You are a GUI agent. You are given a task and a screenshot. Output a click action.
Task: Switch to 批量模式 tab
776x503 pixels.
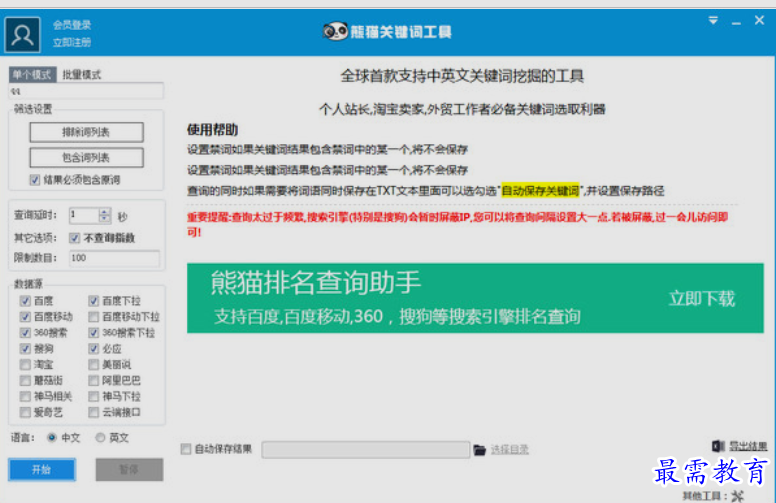(82, 75)
